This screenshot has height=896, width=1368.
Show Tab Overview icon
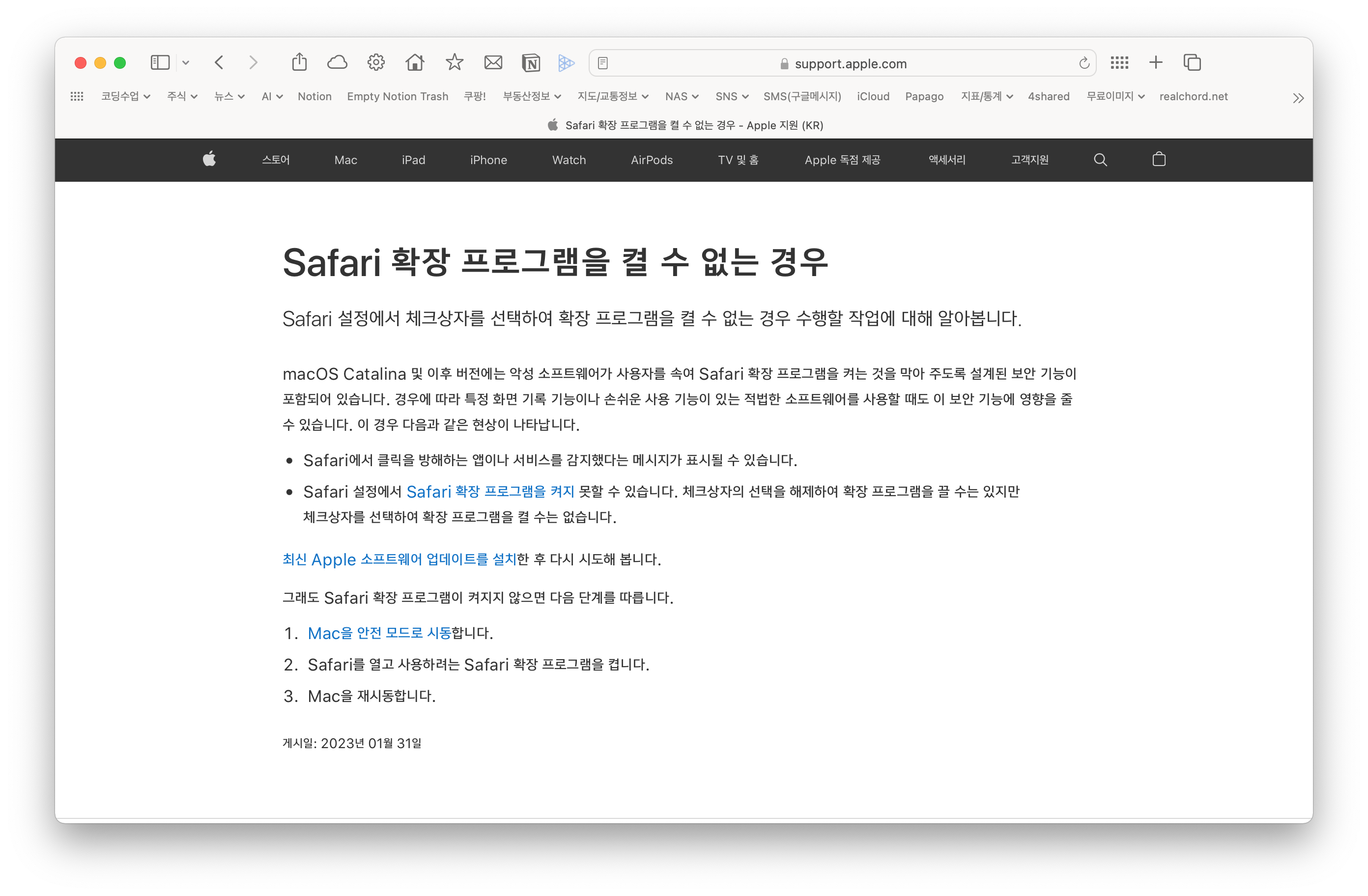tap(1192, 62)
